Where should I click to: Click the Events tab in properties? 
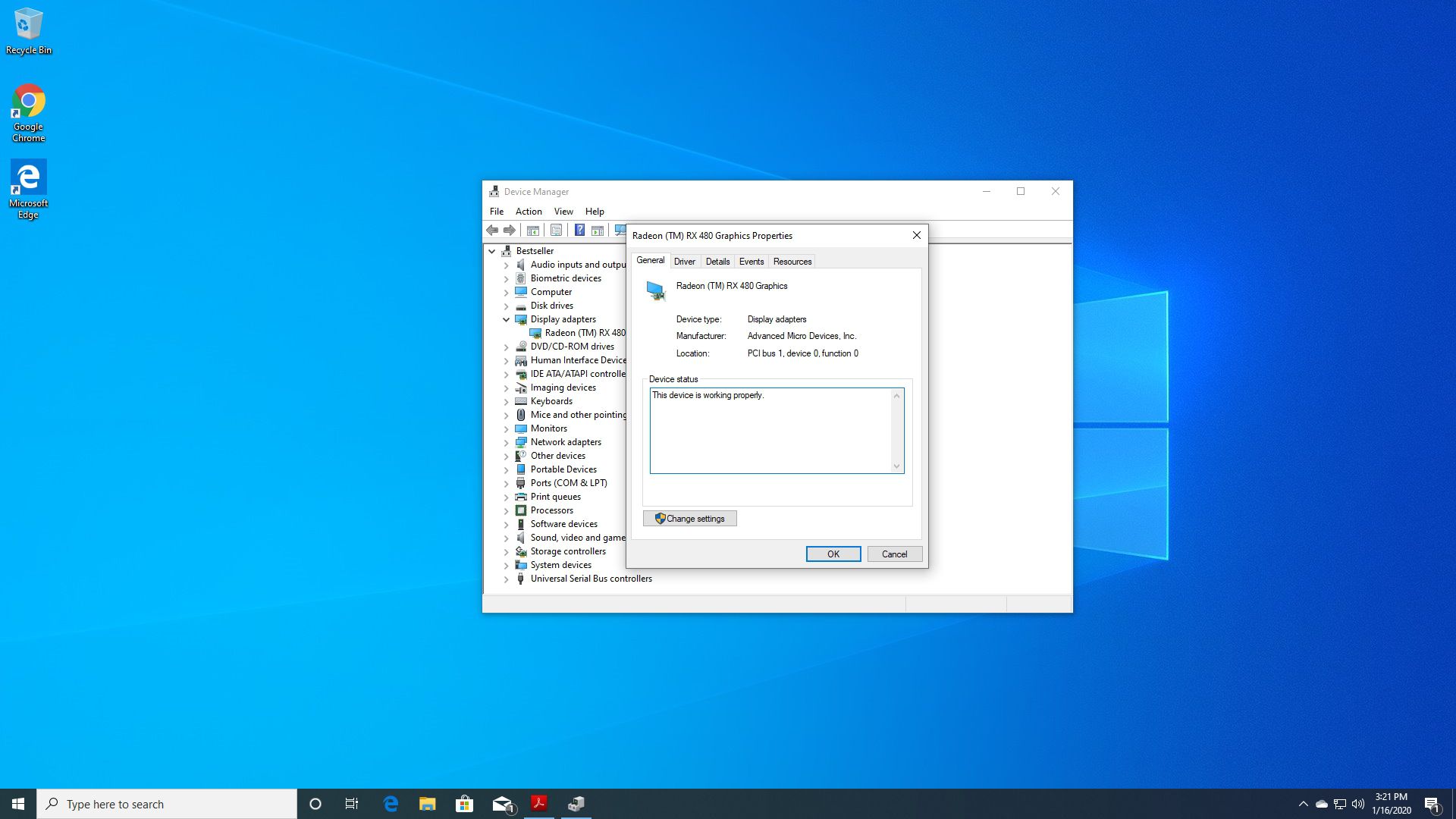click(751, 261)
